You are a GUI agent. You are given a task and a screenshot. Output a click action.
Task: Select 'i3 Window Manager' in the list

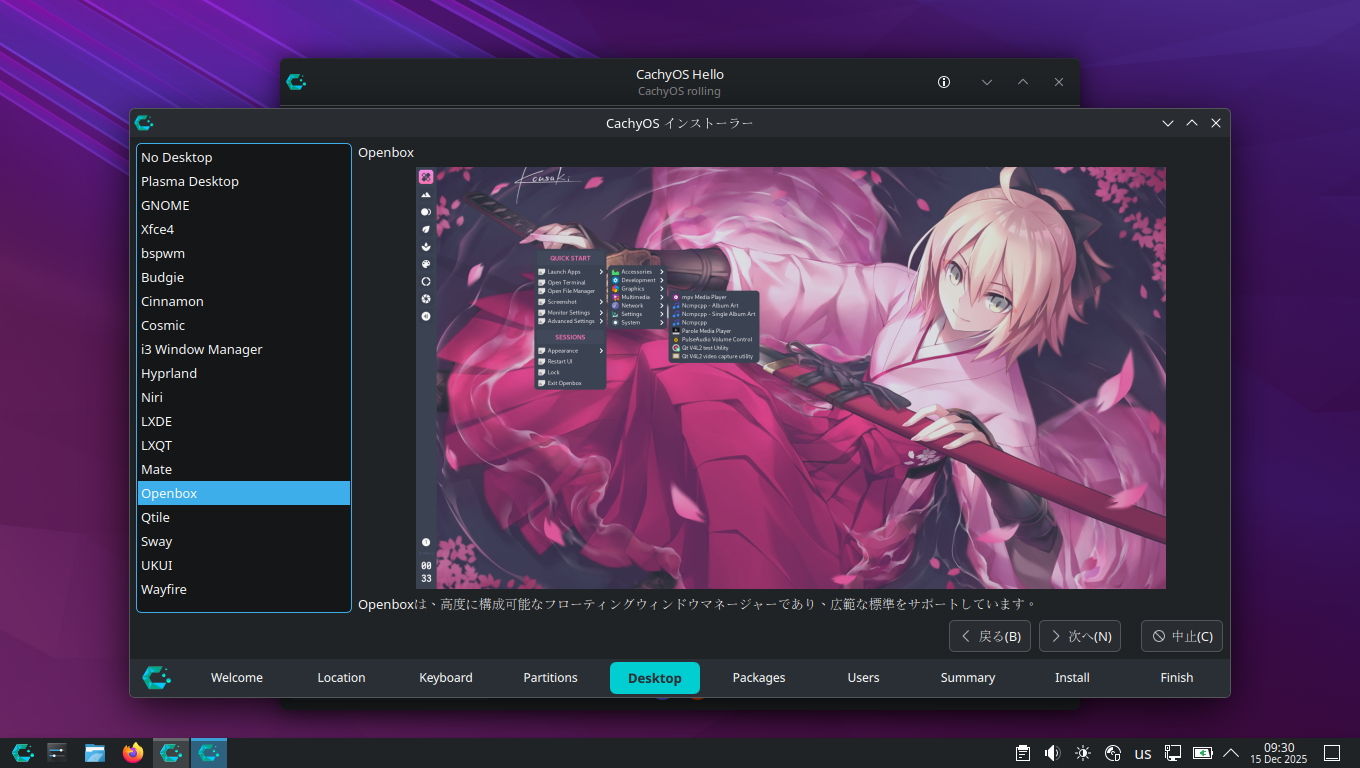(244, 349)
